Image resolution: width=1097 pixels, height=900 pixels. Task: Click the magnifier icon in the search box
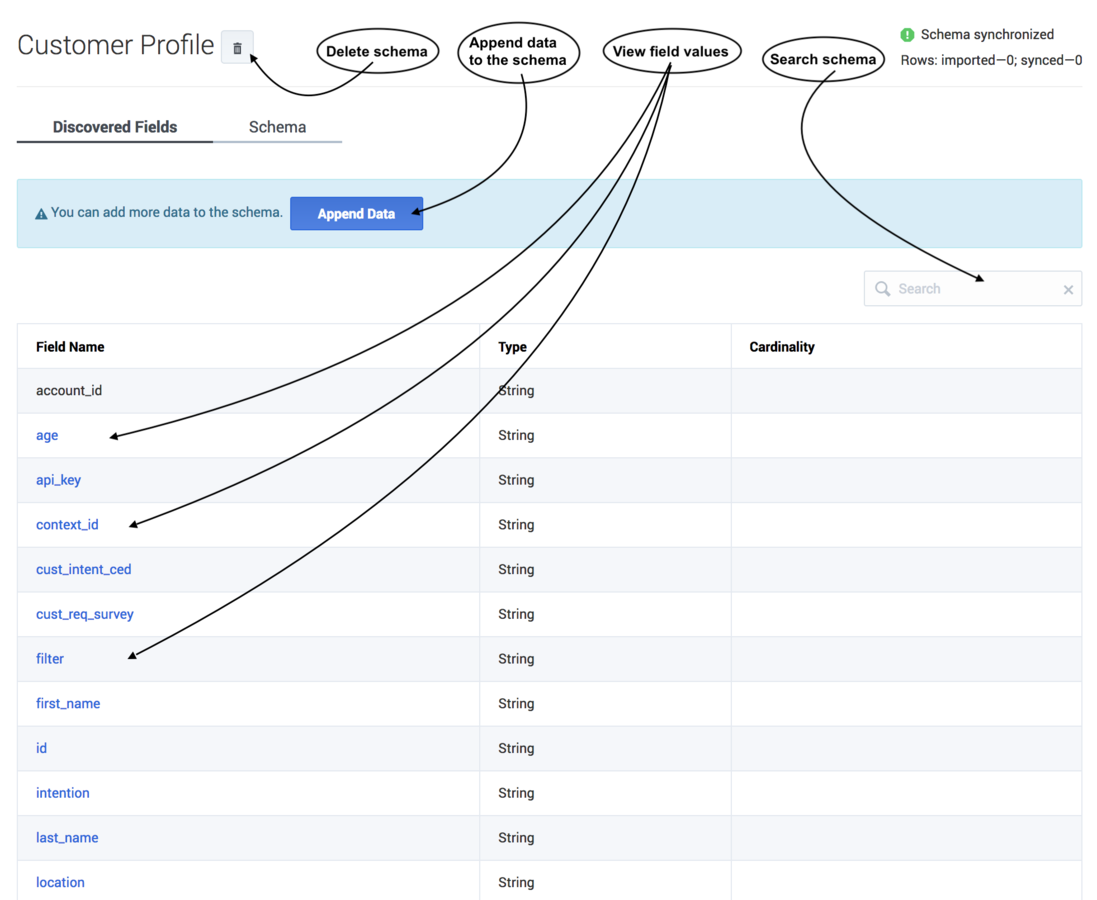882,289
